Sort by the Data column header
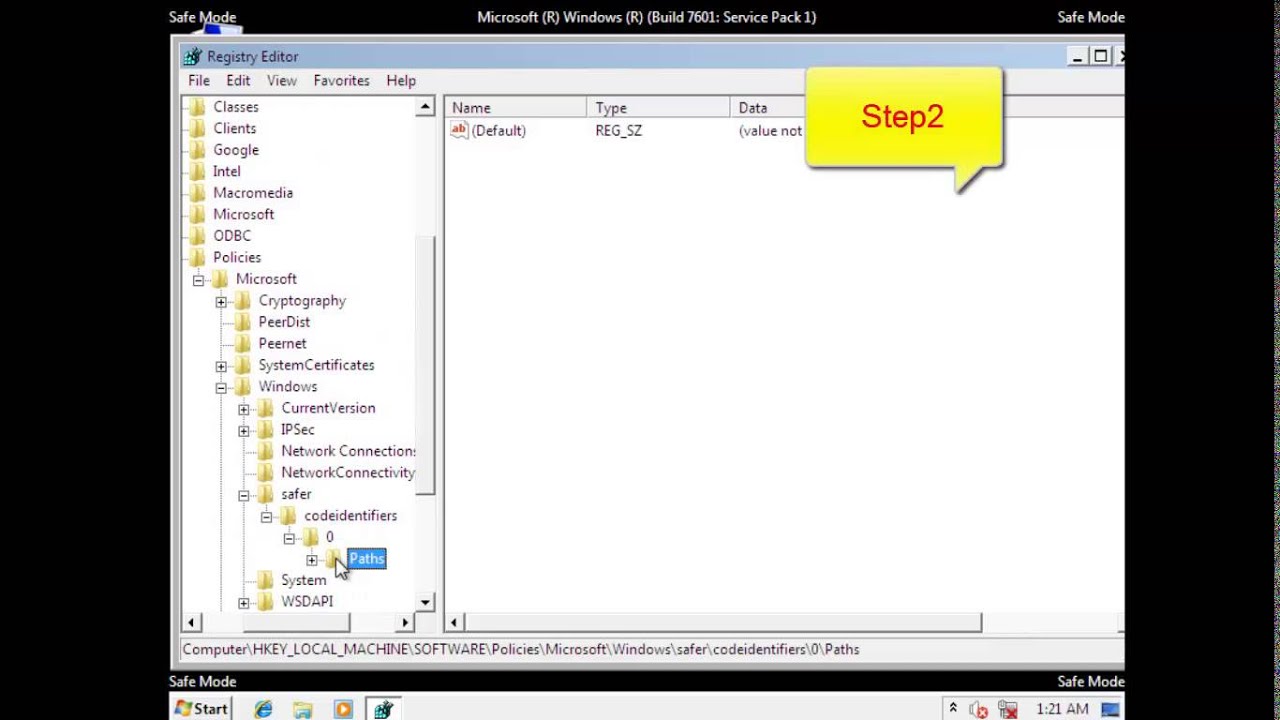The height and width of the screenshot is (720, 1280). [x=768, y=108]
